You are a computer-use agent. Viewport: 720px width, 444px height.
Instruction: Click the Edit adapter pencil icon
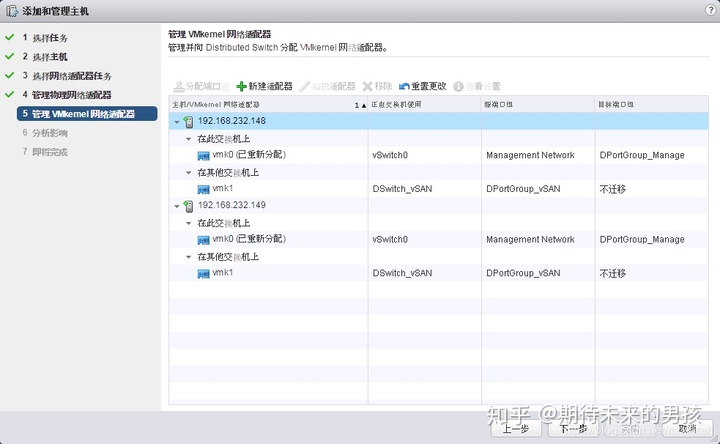[304, 86]
